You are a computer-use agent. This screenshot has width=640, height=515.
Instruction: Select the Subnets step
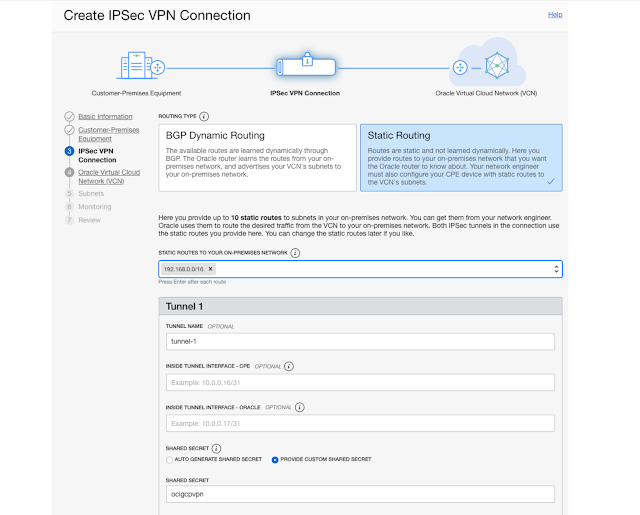pos(91,193)
